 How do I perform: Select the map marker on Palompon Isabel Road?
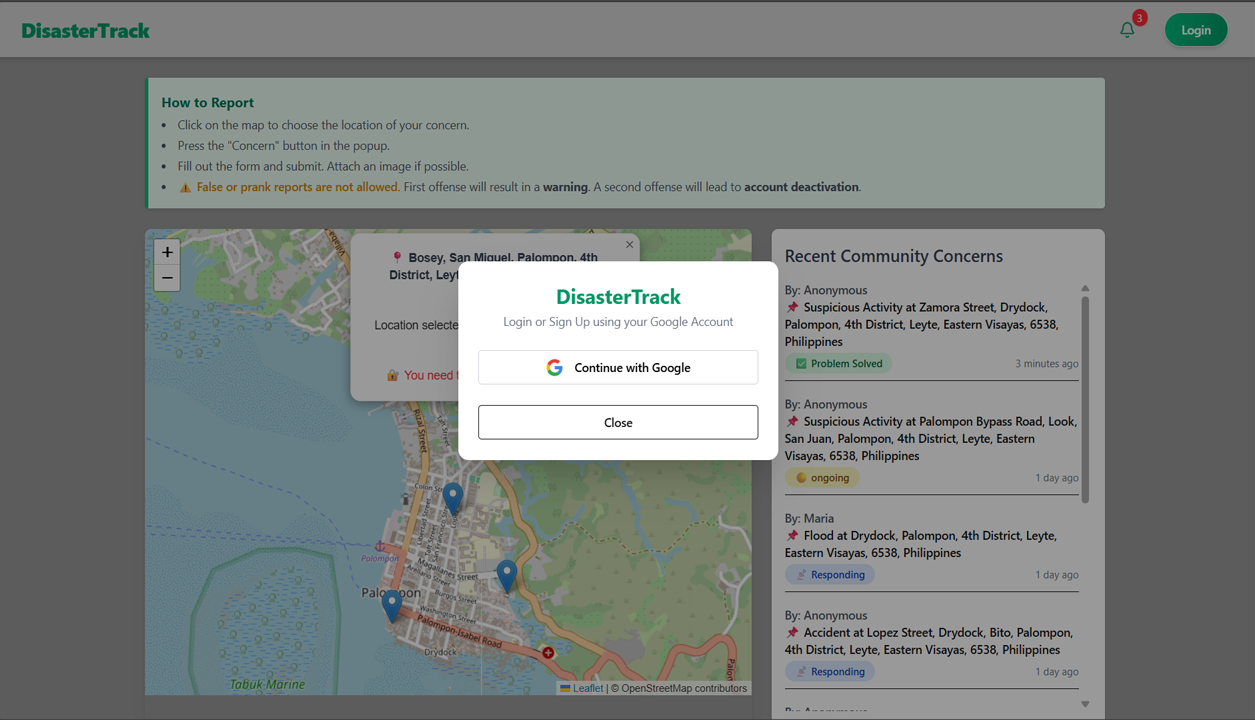click(x=392, y=604)
